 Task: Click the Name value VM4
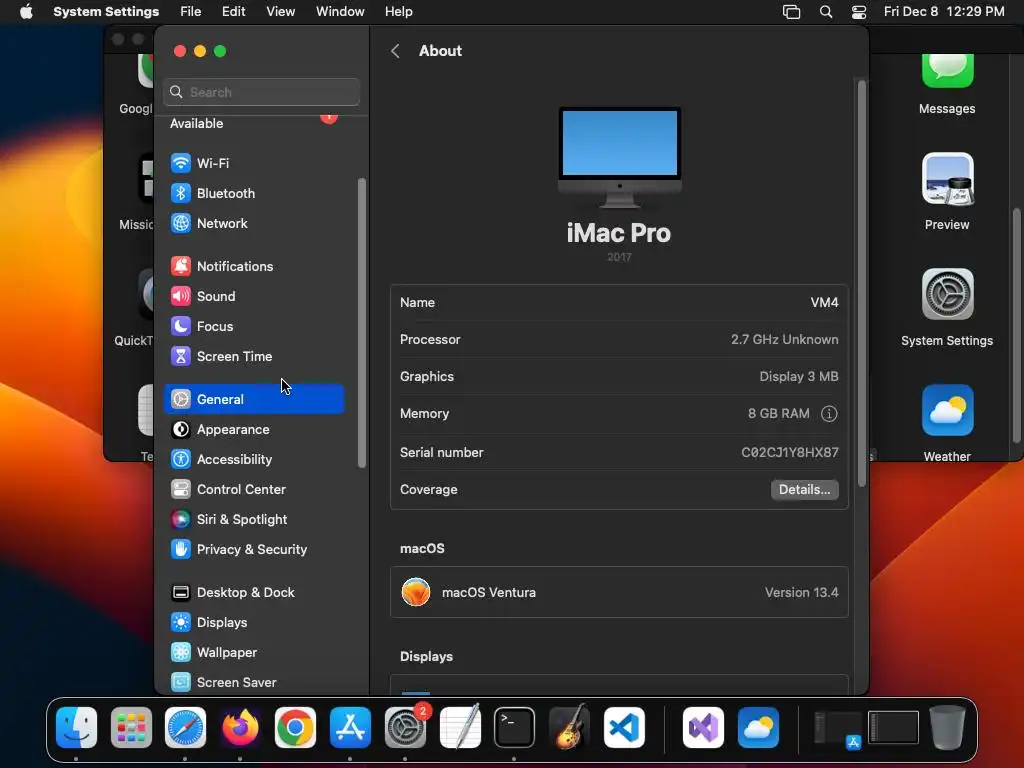(x=825, y=302)
